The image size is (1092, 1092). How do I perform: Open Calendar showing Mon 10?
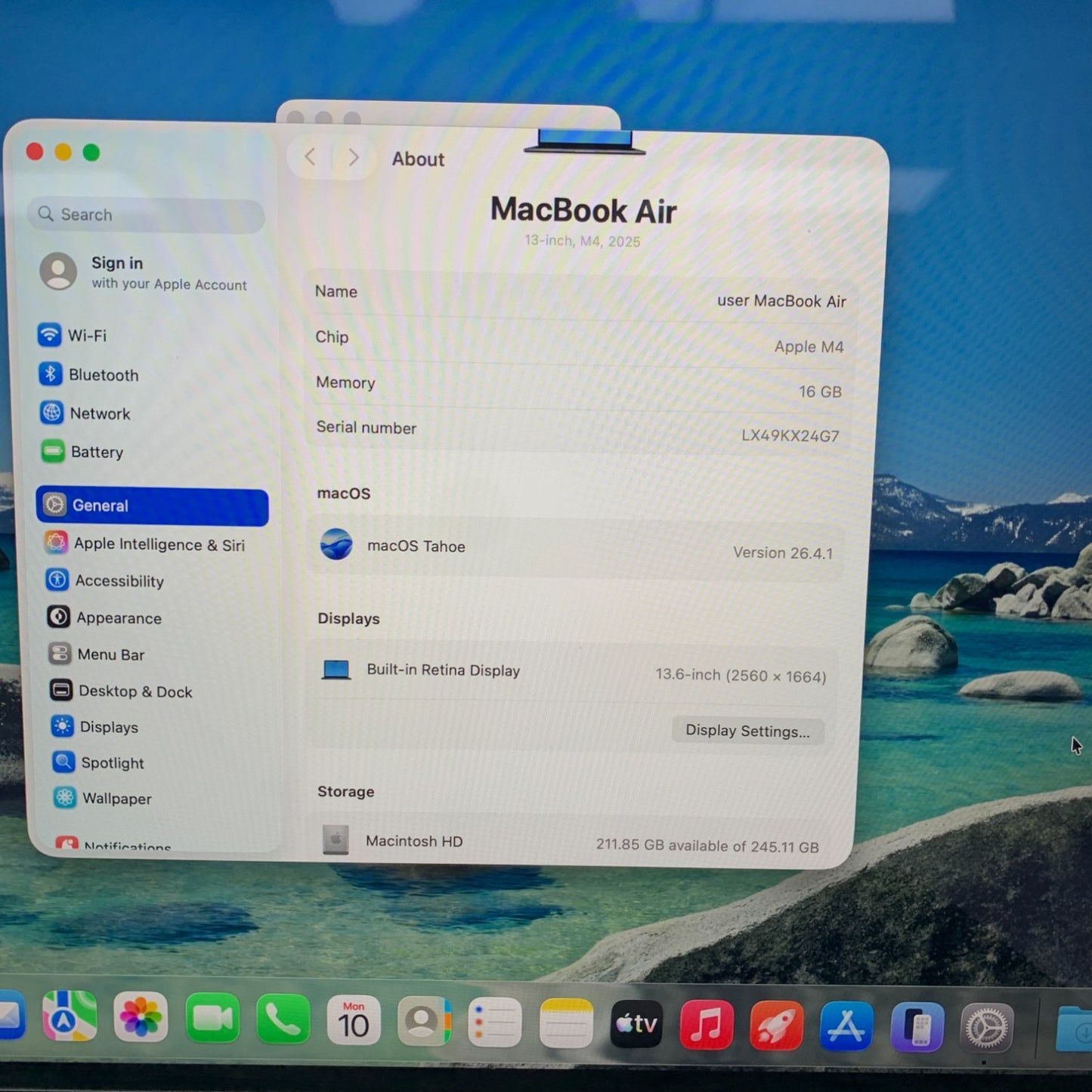[x=354, y=1020]
